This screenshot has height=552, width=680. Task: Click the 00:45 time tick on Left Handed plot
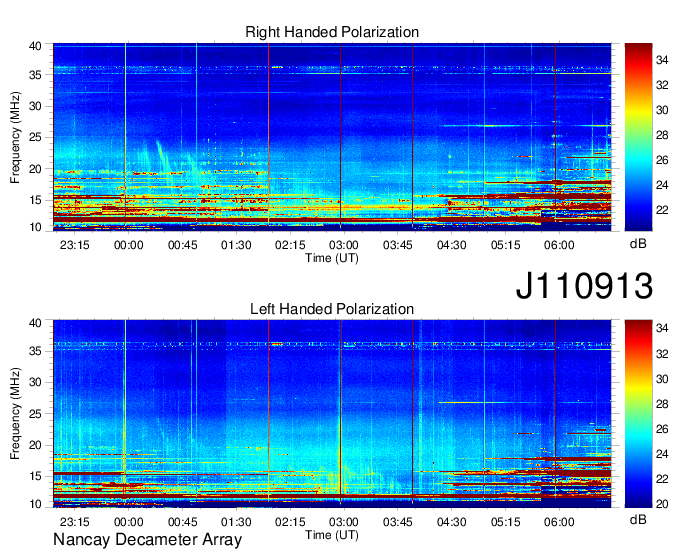[183, 522]
